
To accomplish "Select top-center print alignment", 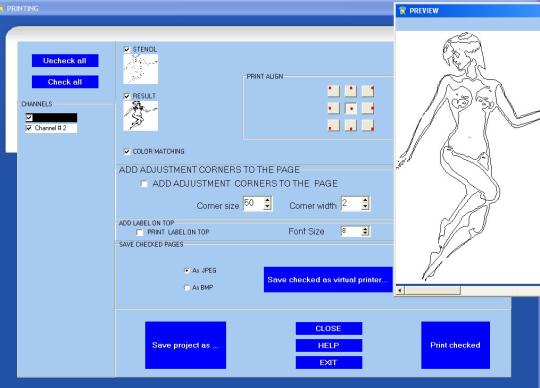I will coord(351,91).
